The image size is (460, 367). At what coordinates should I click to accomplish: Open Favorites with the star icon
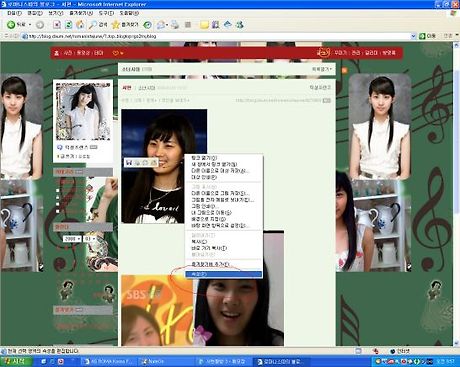coord(125,25)
